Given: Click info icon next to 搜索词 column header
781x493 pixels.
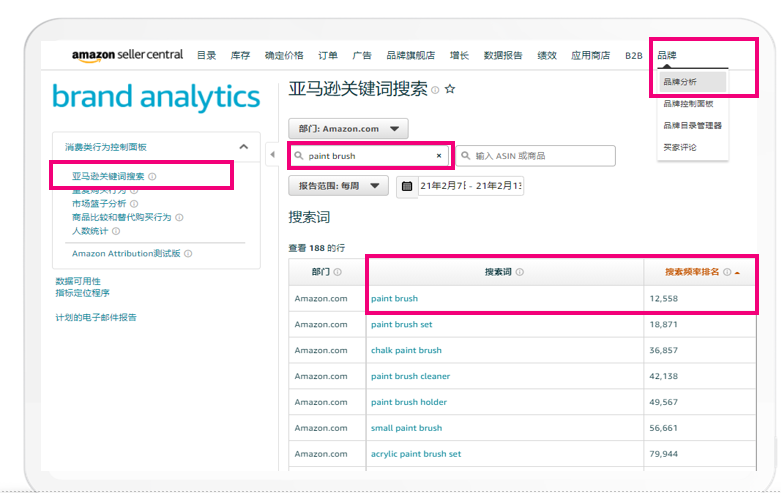Looking at the screenshot, I should click(520, 272).
